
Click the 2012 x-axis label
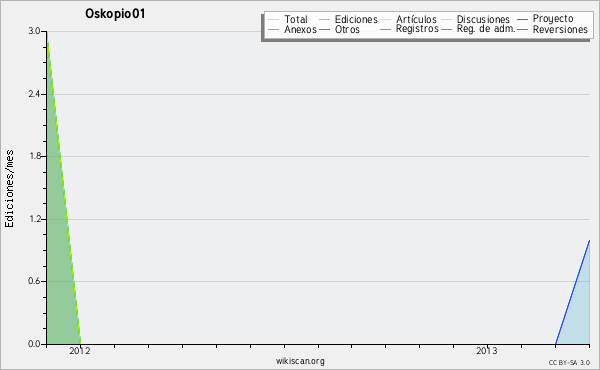[x=80, y=350]
